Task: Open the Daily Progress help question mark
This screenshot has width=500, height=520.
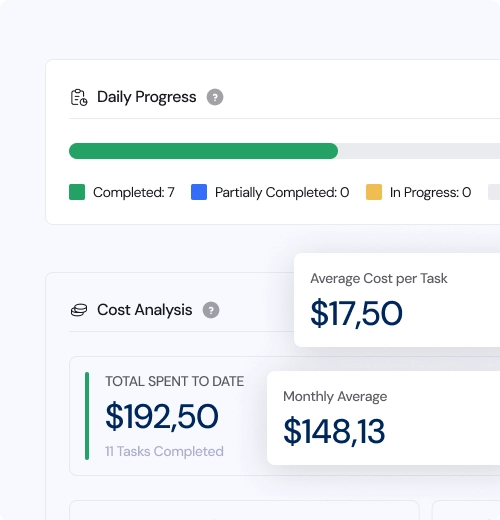Action: 215,97
